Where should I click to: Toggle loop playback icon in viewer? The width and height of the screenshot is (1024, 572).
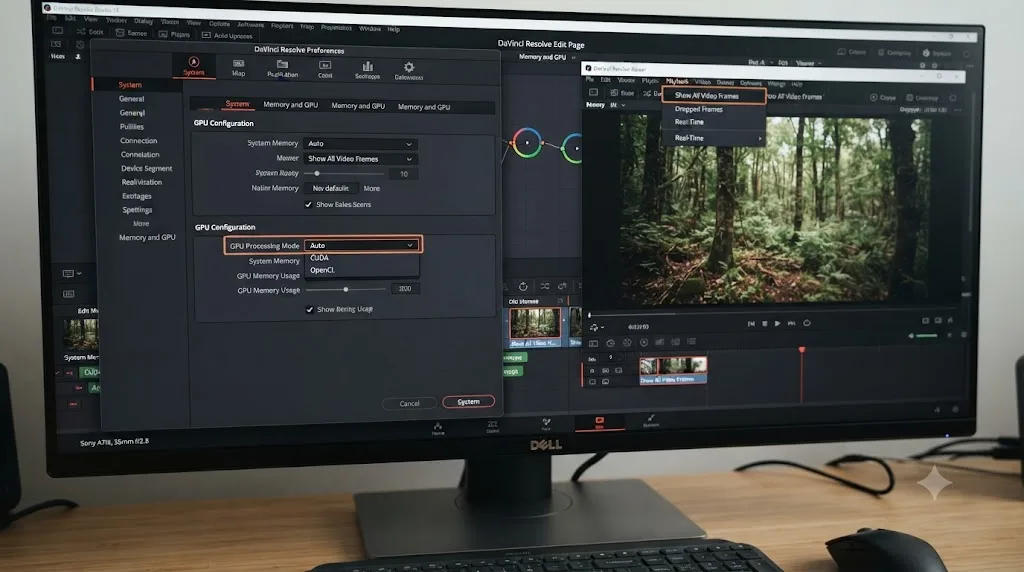coord(807,323)
